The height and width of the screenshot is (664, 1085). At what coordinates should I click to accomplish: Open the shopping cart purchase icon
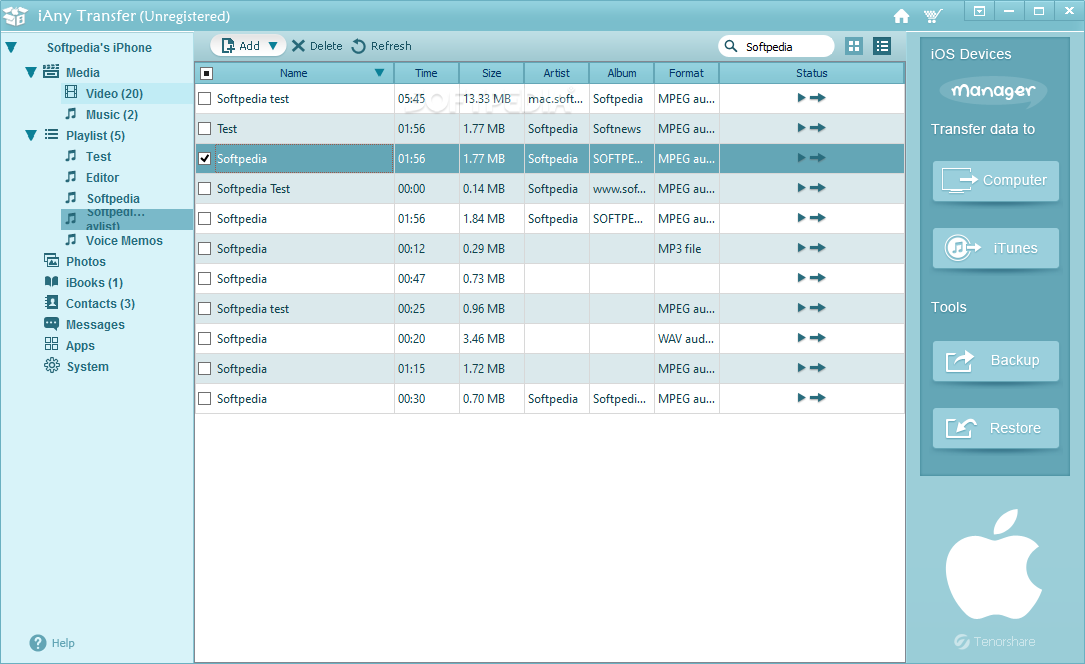tap(933, 16)
